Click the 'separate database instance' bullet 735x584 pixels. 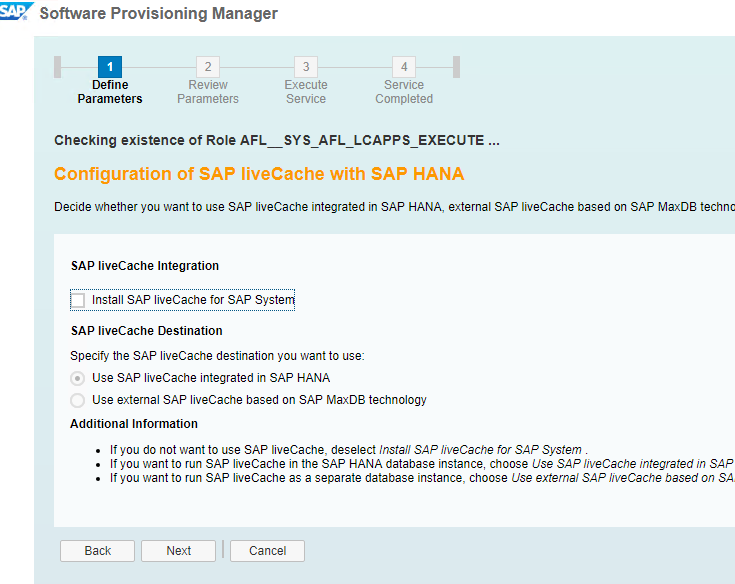pyautogui.click(x=422, y=478)
